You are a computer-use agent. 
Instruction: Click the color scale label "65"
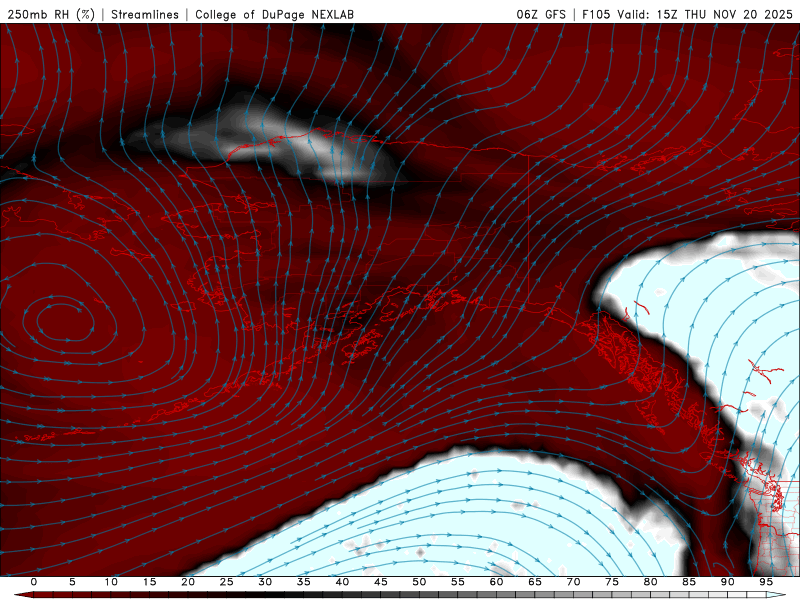coord(535,582)
